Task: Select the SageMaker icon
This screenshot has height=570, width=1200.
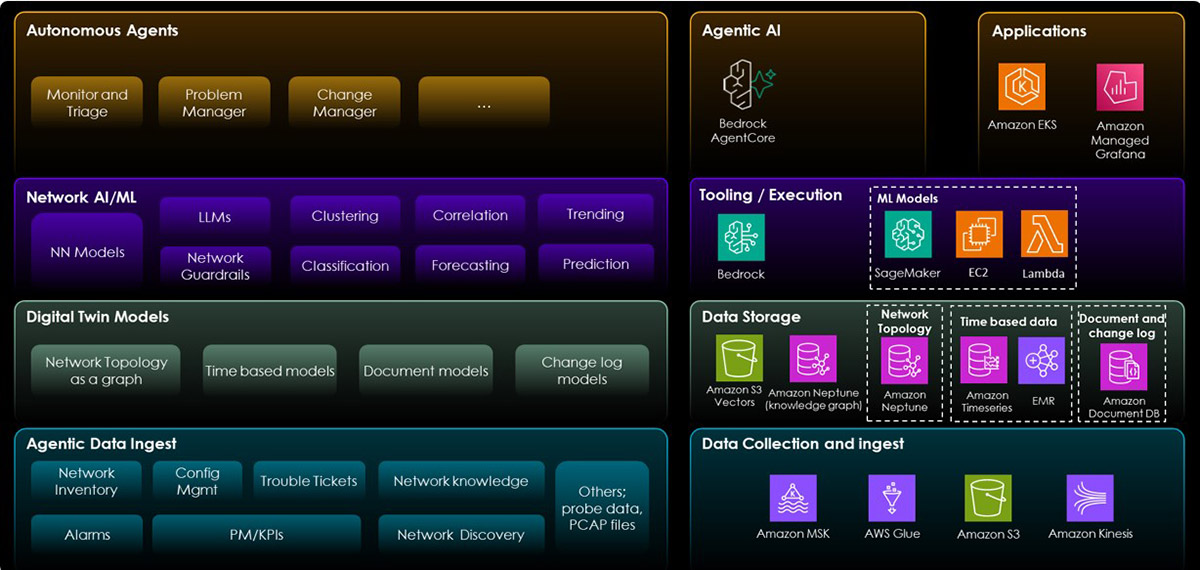Action: click(909, 235)
